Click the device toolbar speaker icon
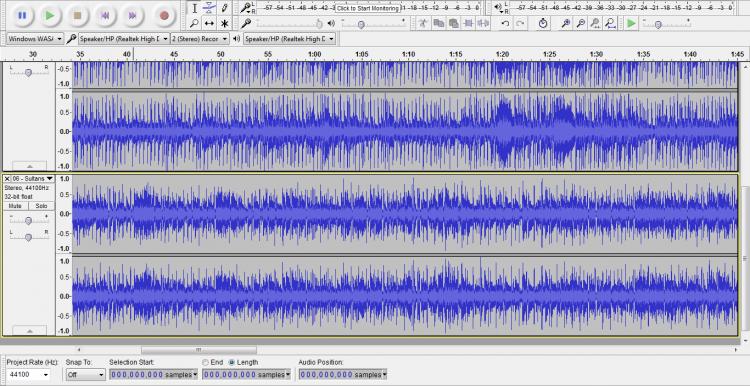Viewport: 750px width, 386px height. click(x=236, y=39)
